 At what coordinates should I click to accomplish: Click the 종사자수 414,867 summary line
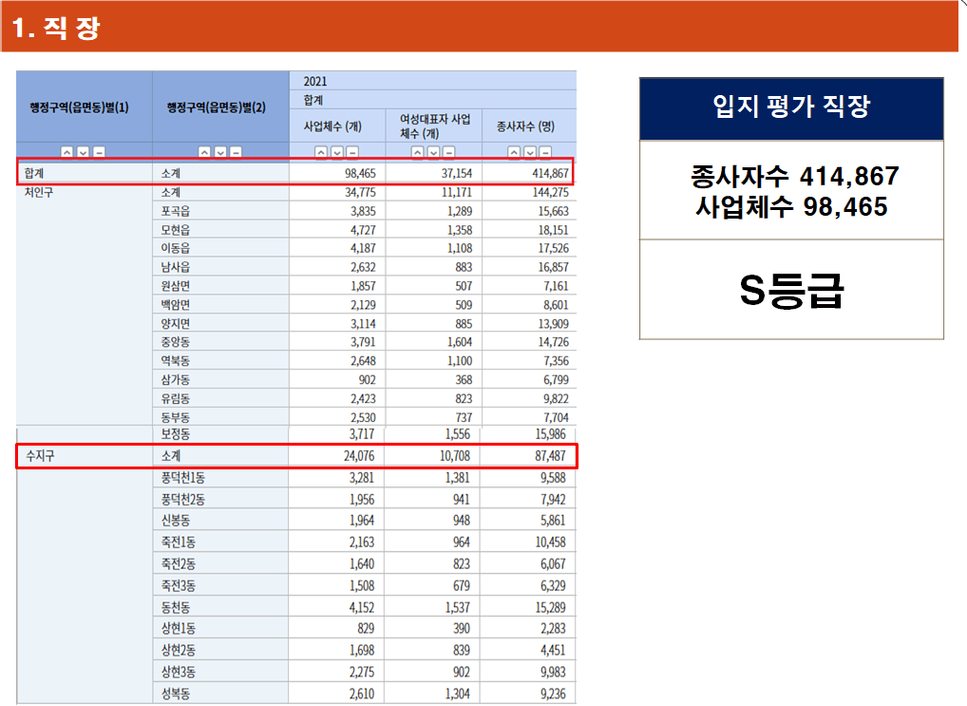pos(795,177)
